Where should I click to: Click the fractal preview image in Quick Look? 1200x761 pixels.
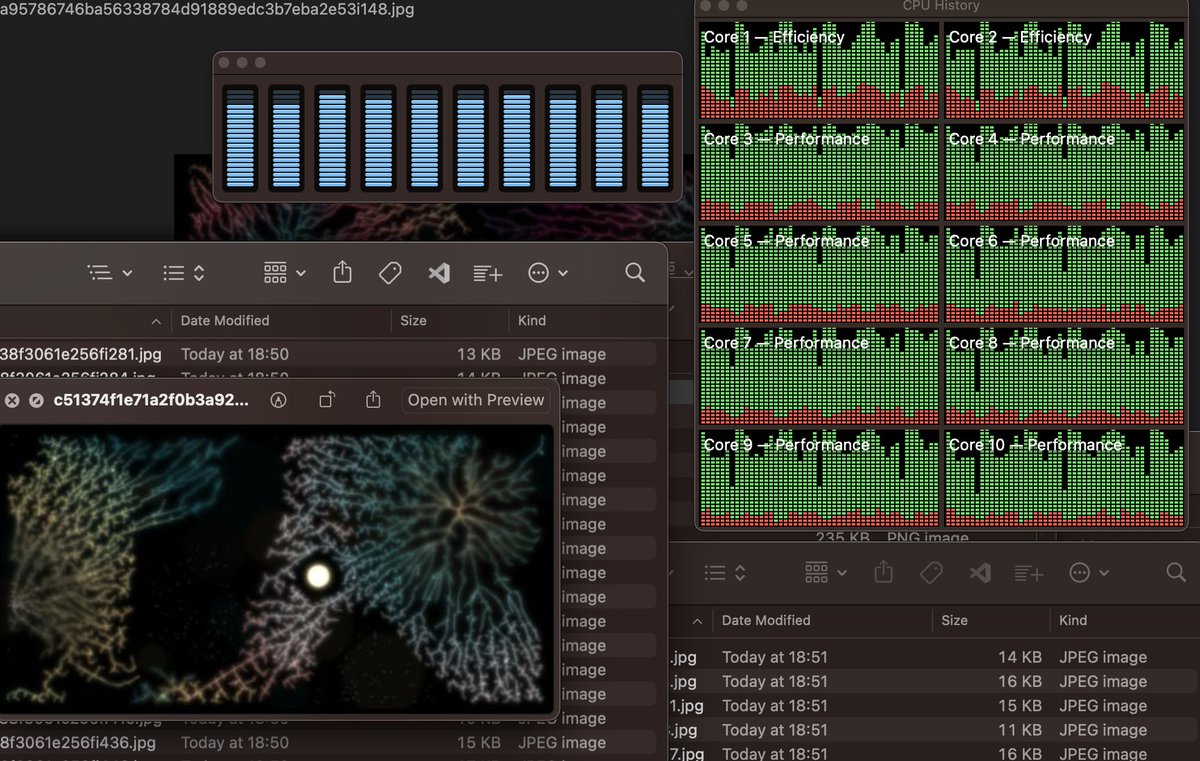tap(276, 568)
